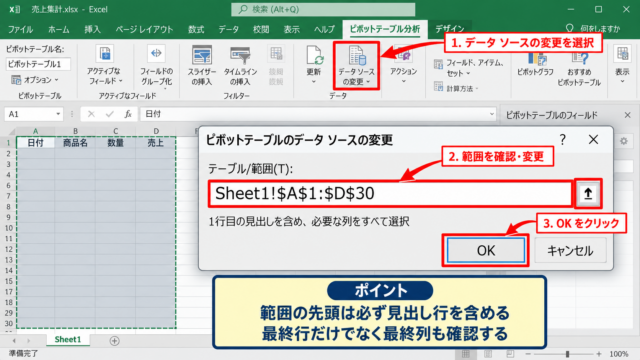Add a new sheet with plus icon
The width and height of the screenshot is (640, 360).
pos(114,341)
